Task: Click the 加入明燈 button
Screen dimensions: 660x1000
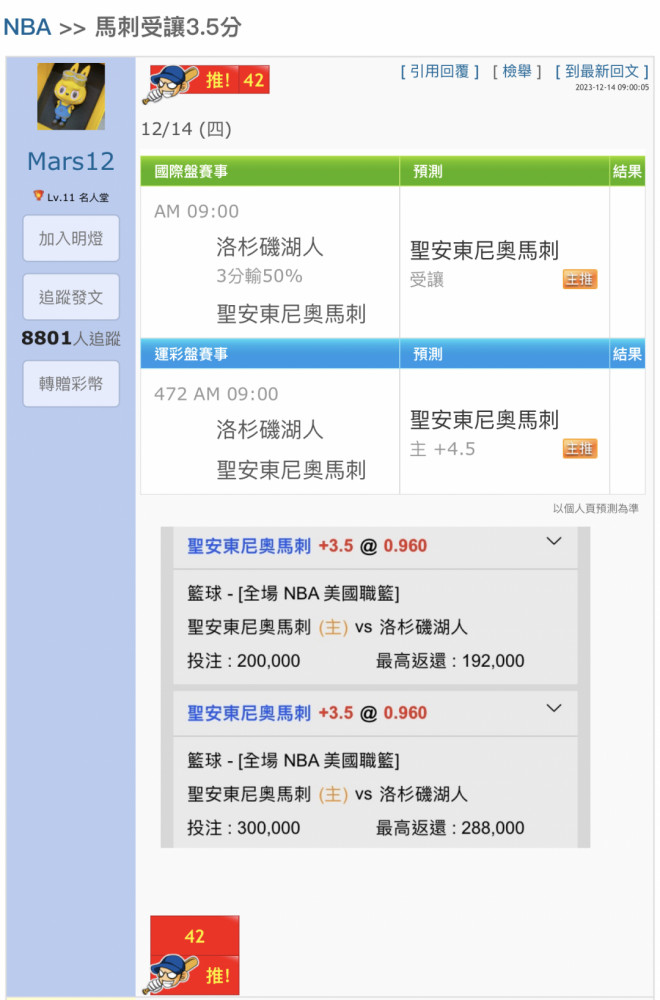Action: pyautogui.click(x=71, y=238)
